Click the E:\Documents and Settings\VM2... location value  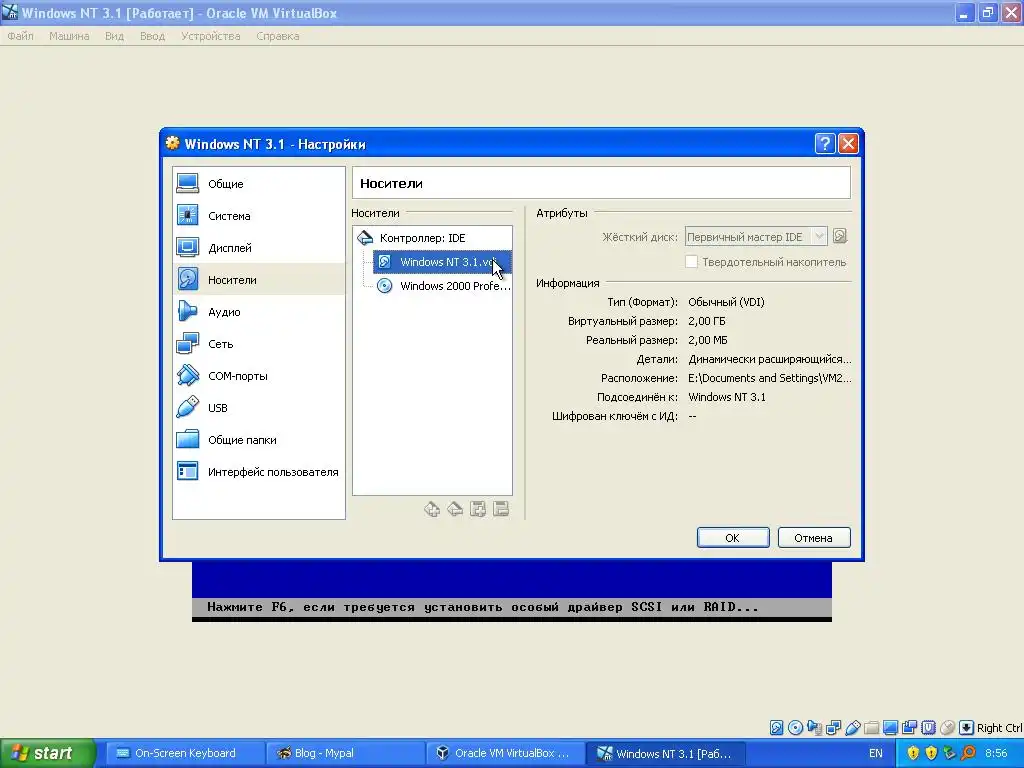tap(769, 378)
